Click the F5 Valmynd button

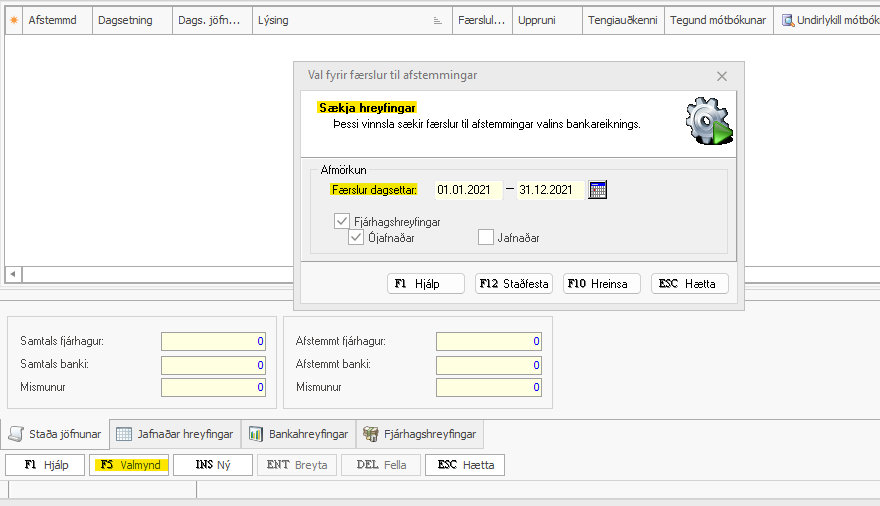coord(129,465)
